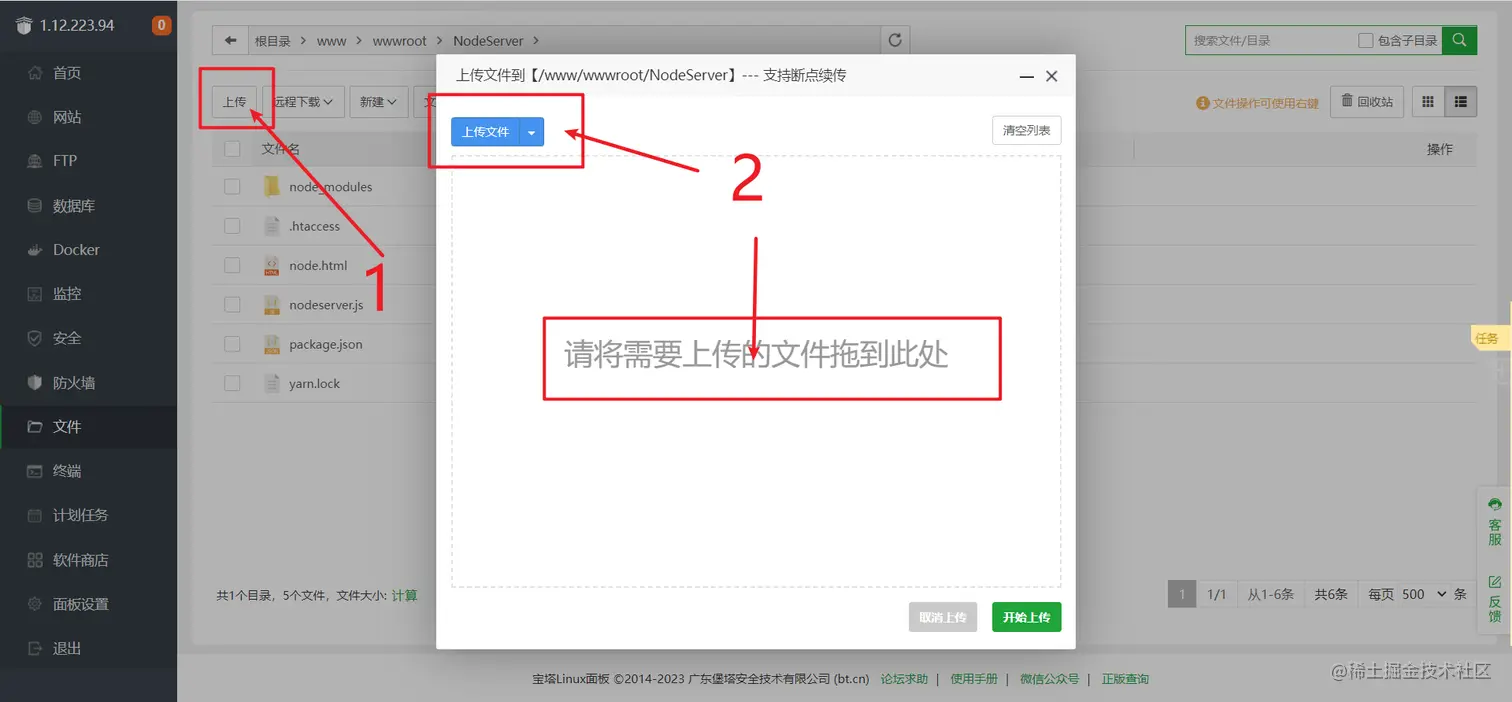Click the node_modules folder icon
This screenshot has height=702, width=1512.
[271, 186]
